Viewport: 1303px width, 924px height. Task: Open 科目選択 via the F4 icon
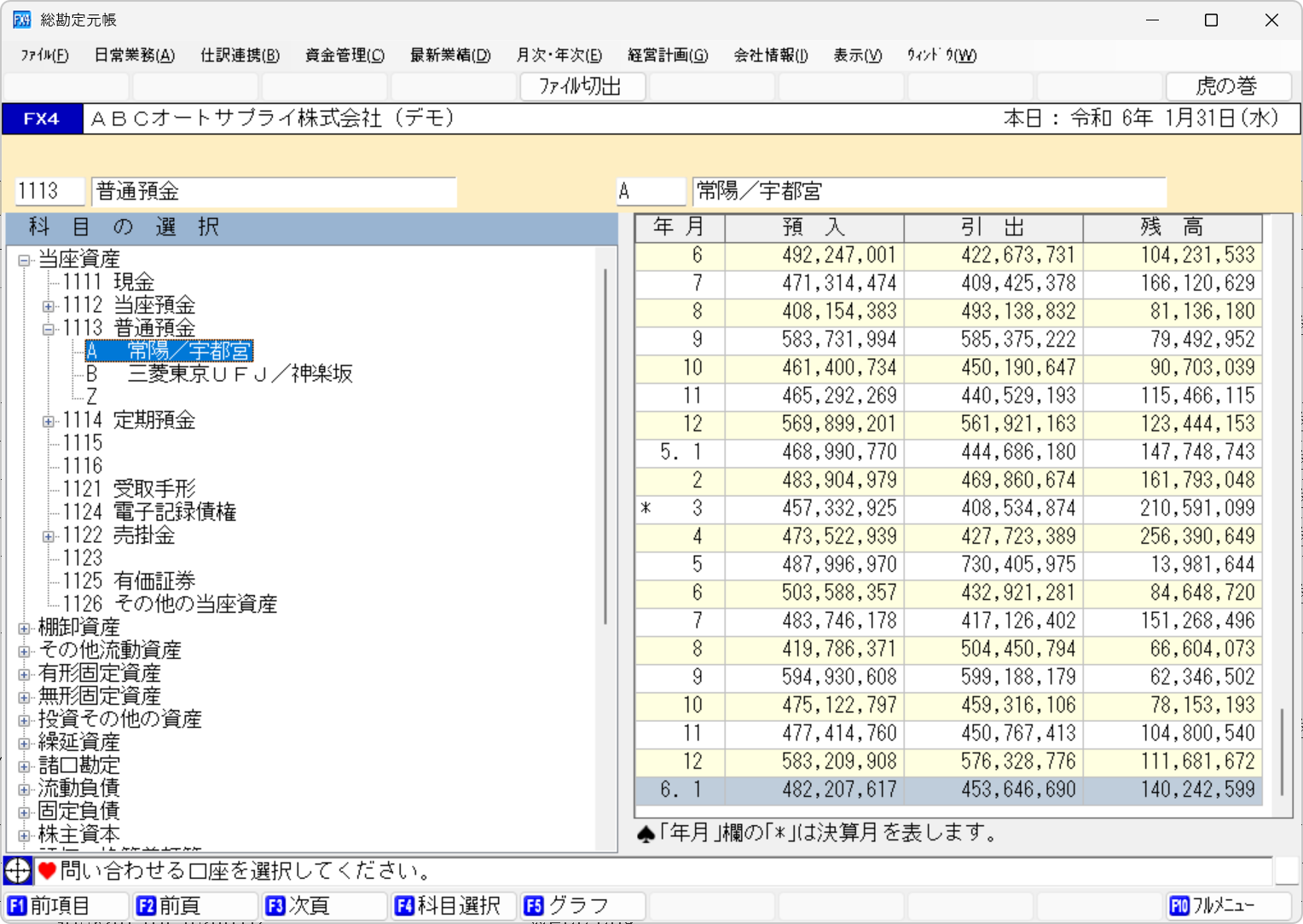pos(453,905)
